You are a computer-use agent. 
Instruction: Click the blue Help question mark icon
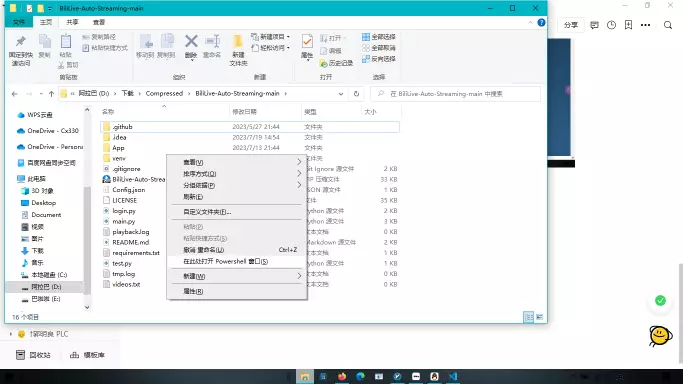[x=541, y=22]
